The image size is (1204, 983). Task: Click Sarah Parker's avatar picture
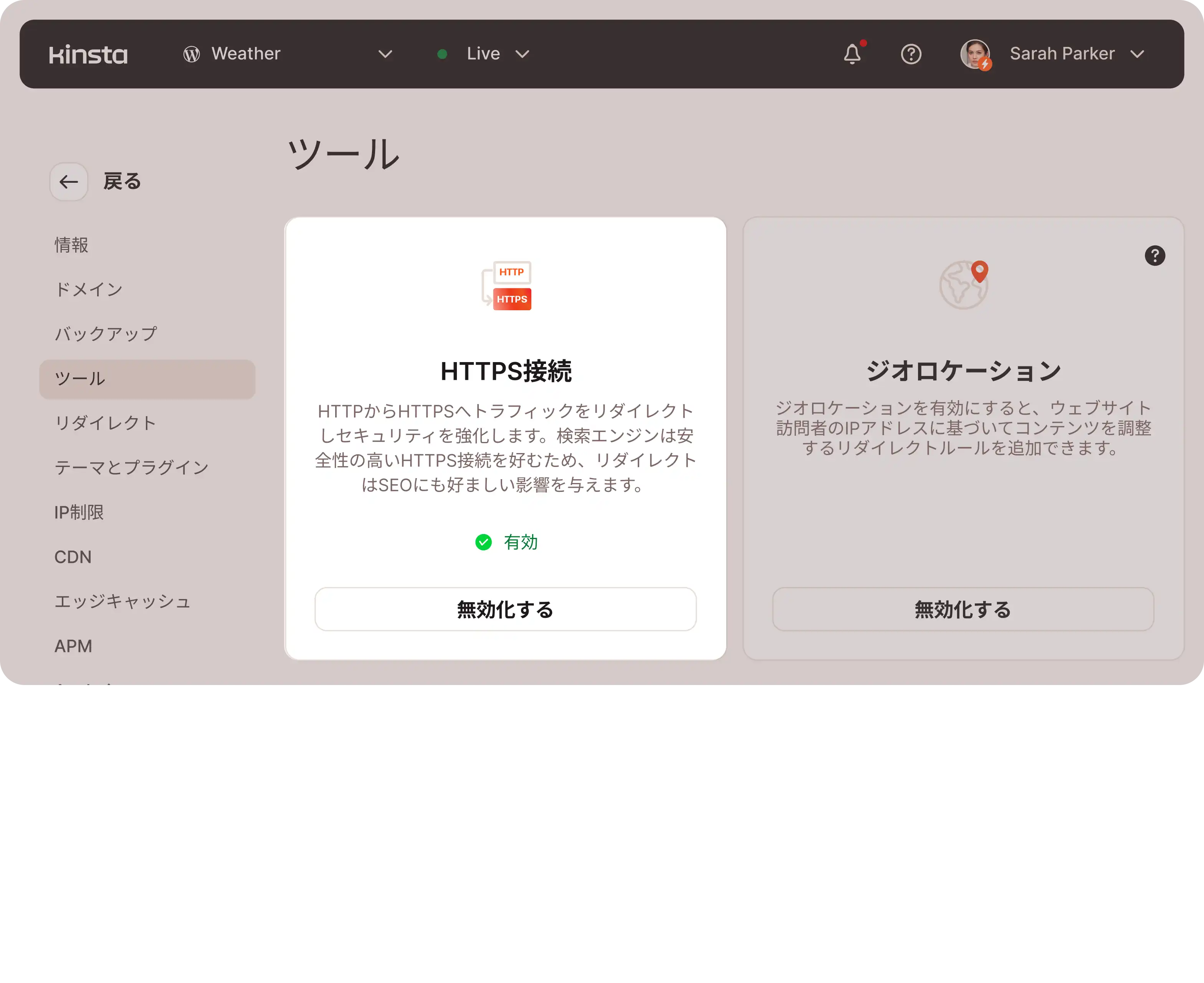tap(975, 55)
